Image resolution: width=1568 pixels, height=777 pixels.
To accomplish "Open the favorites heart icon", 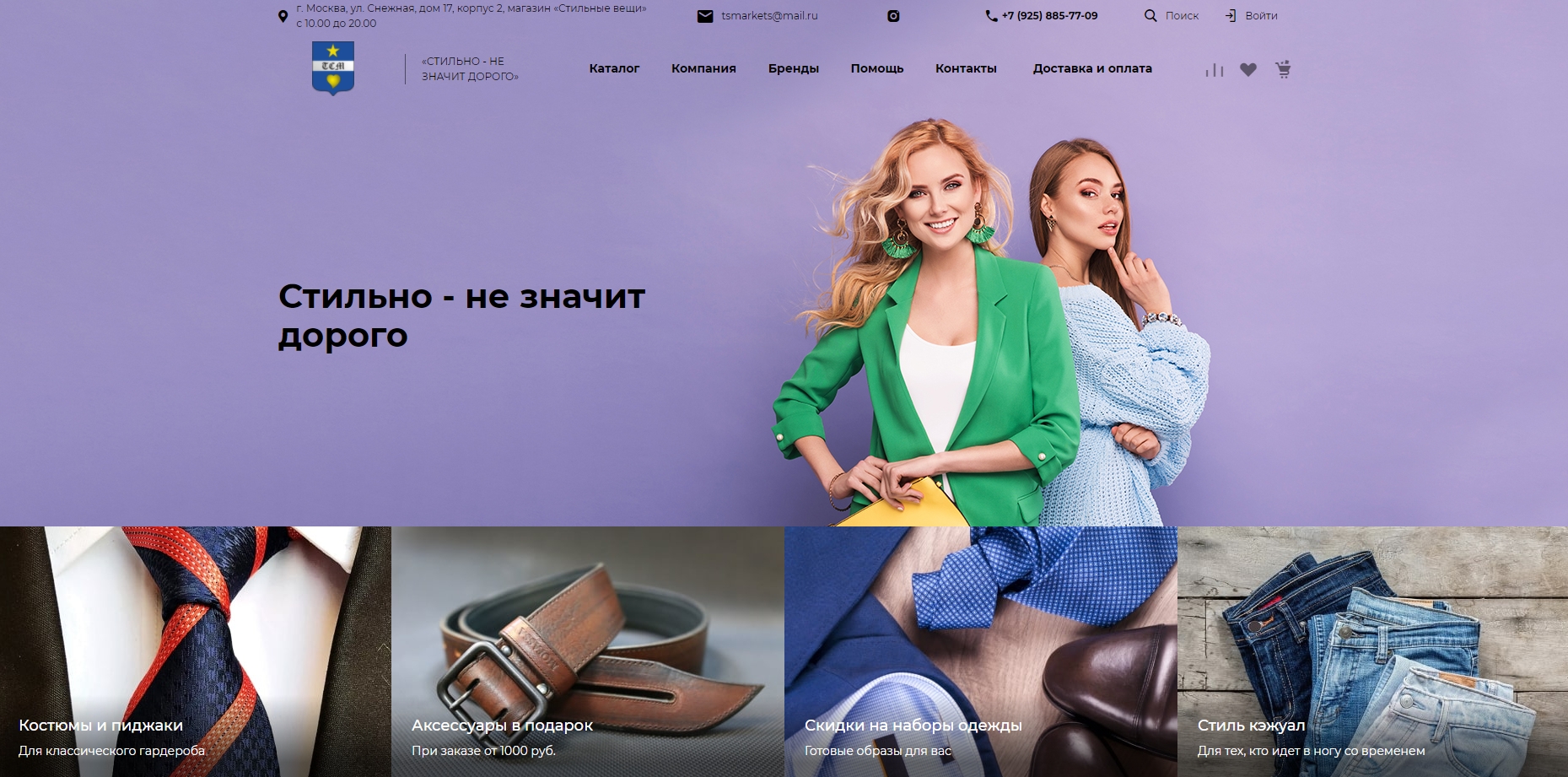I will (1248, 70).
